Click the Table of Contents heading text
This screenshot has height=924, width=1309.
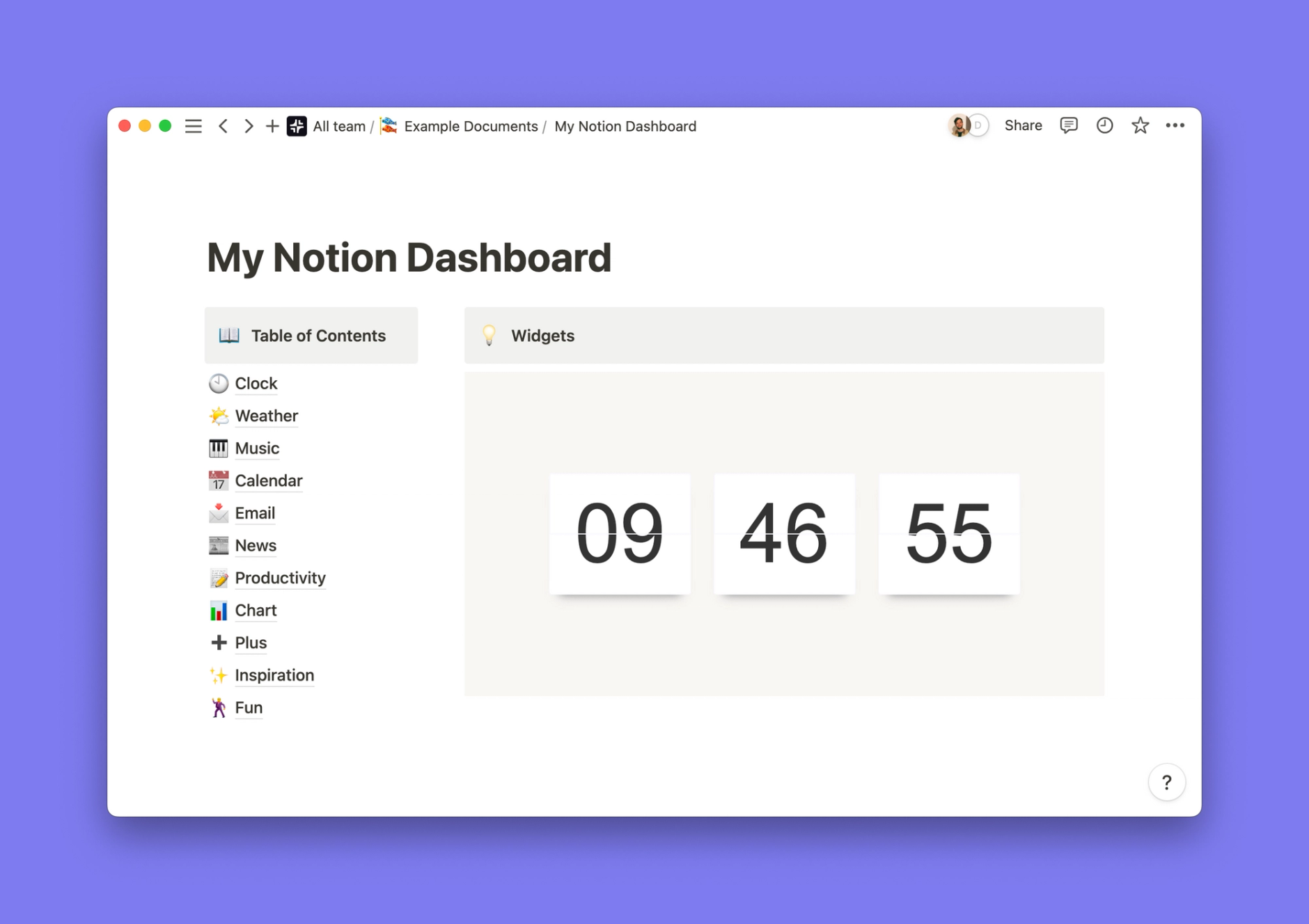pyautogui.click(x=318, y=336)
